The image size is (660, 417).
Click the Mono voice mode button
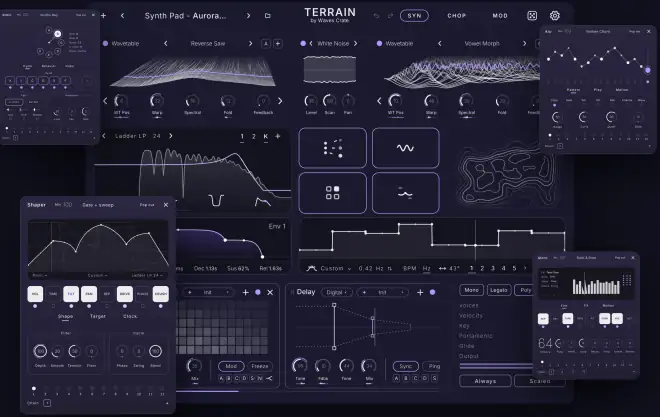pos(471,290)
